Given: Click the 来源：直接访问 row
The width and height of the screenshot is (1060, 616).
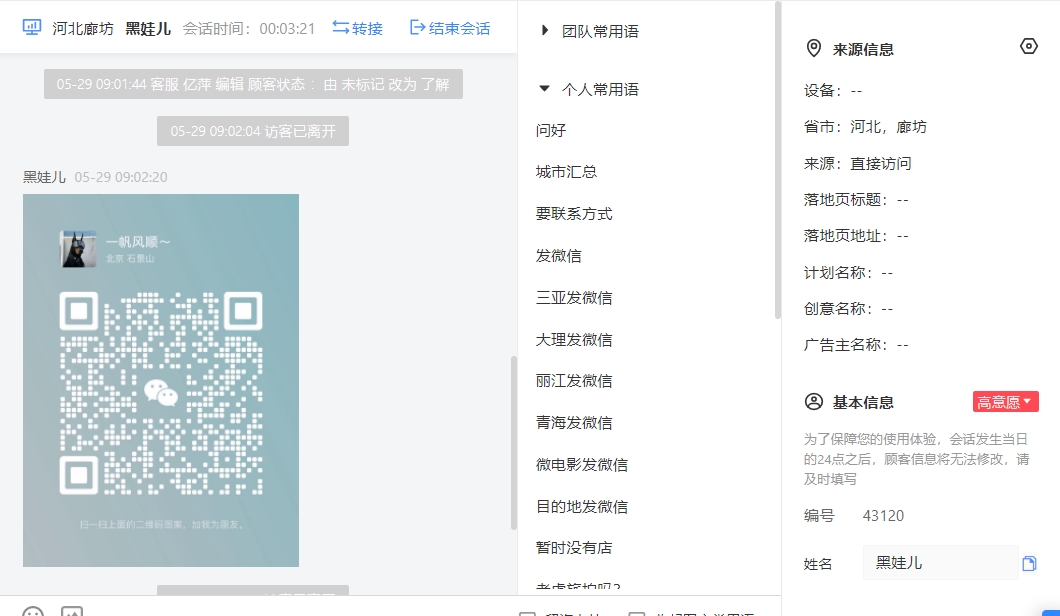Looking at the screenshot, I should point(858,164).
